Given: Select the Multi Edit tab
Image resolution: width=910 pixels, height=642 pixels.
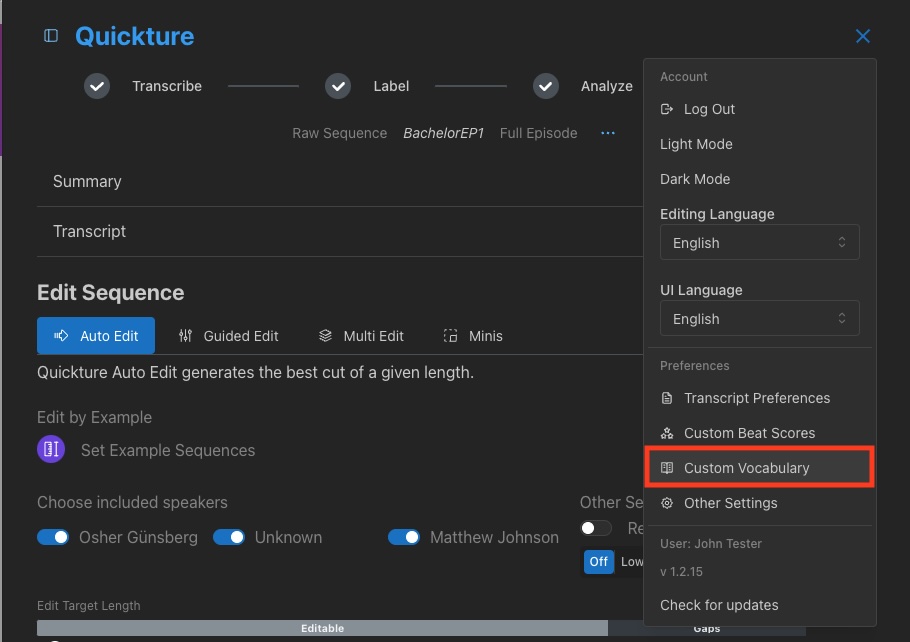Looking at the screenshot, I should [361, 336].
